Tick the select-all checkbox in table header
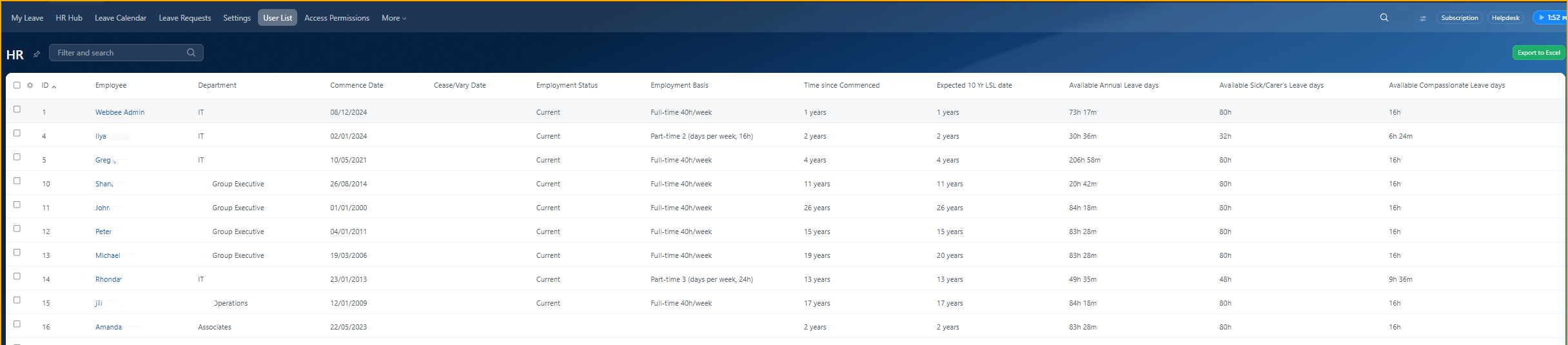Screen dimensions: 1568x345 pos(17,85)
